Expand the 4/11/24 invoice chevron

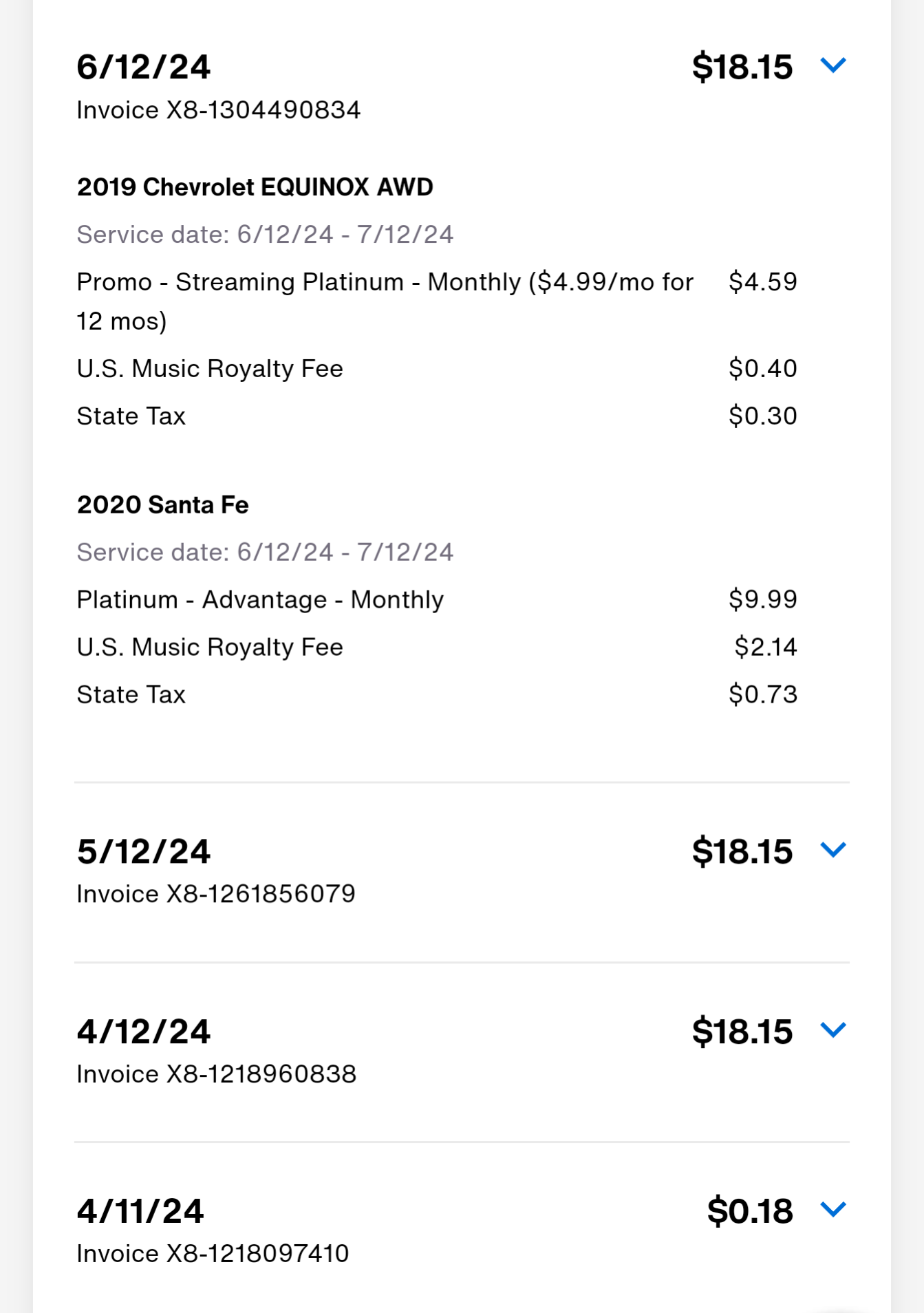point(832,1209)
